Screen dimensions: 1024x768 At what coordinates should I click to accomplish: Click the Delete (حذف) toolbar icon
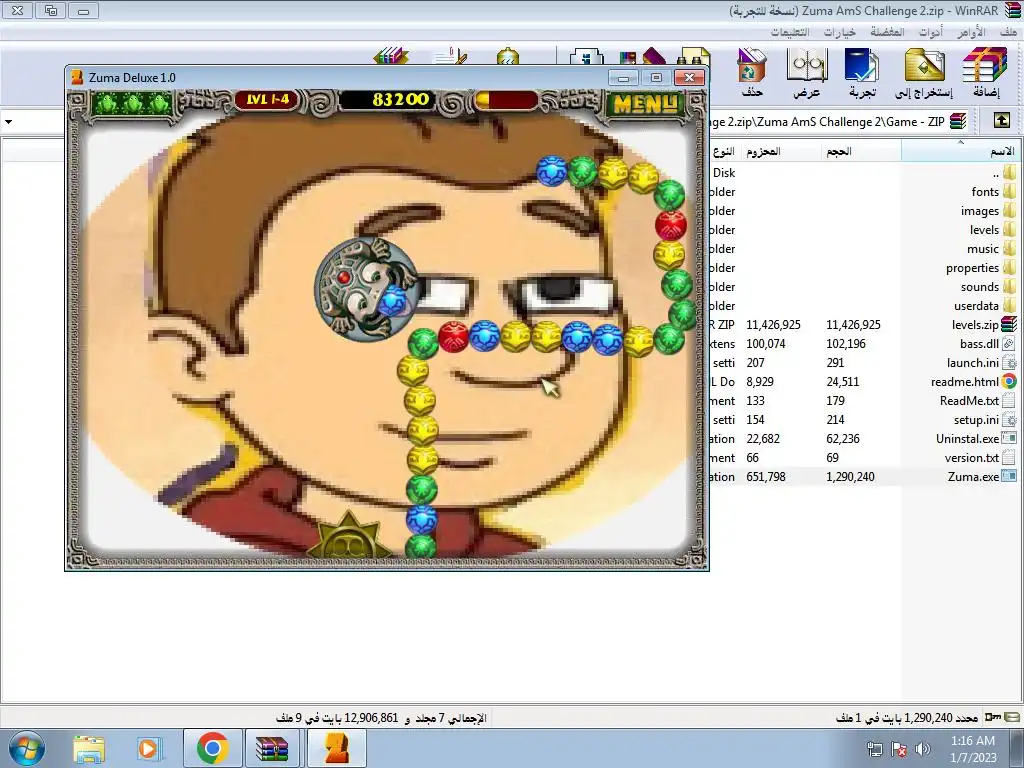coord(752,72)
